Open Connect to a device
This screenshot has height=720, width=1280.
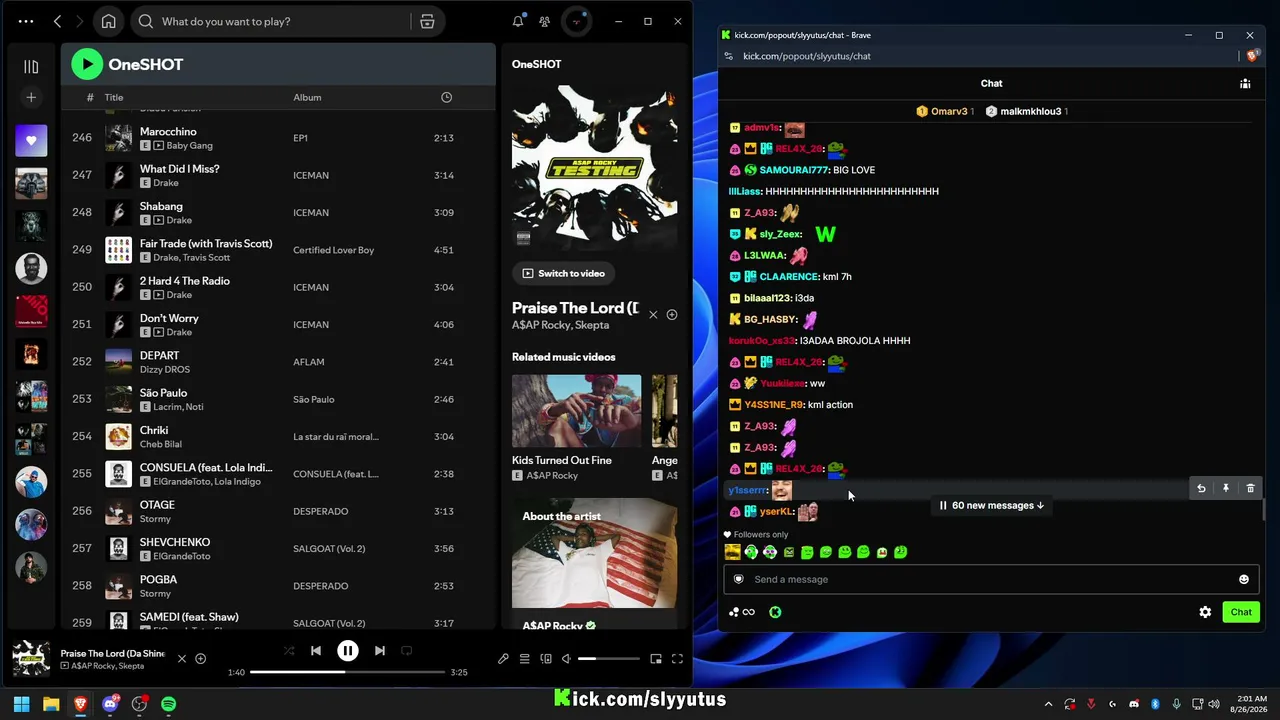(546, 659)
